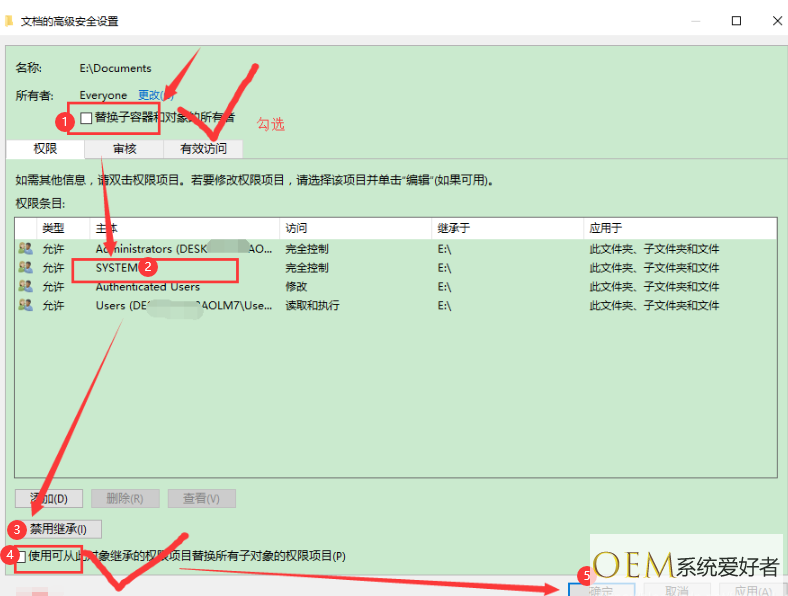Click the folder icon in the title bar
Screen dimensions: 788x596
(10, 20)
